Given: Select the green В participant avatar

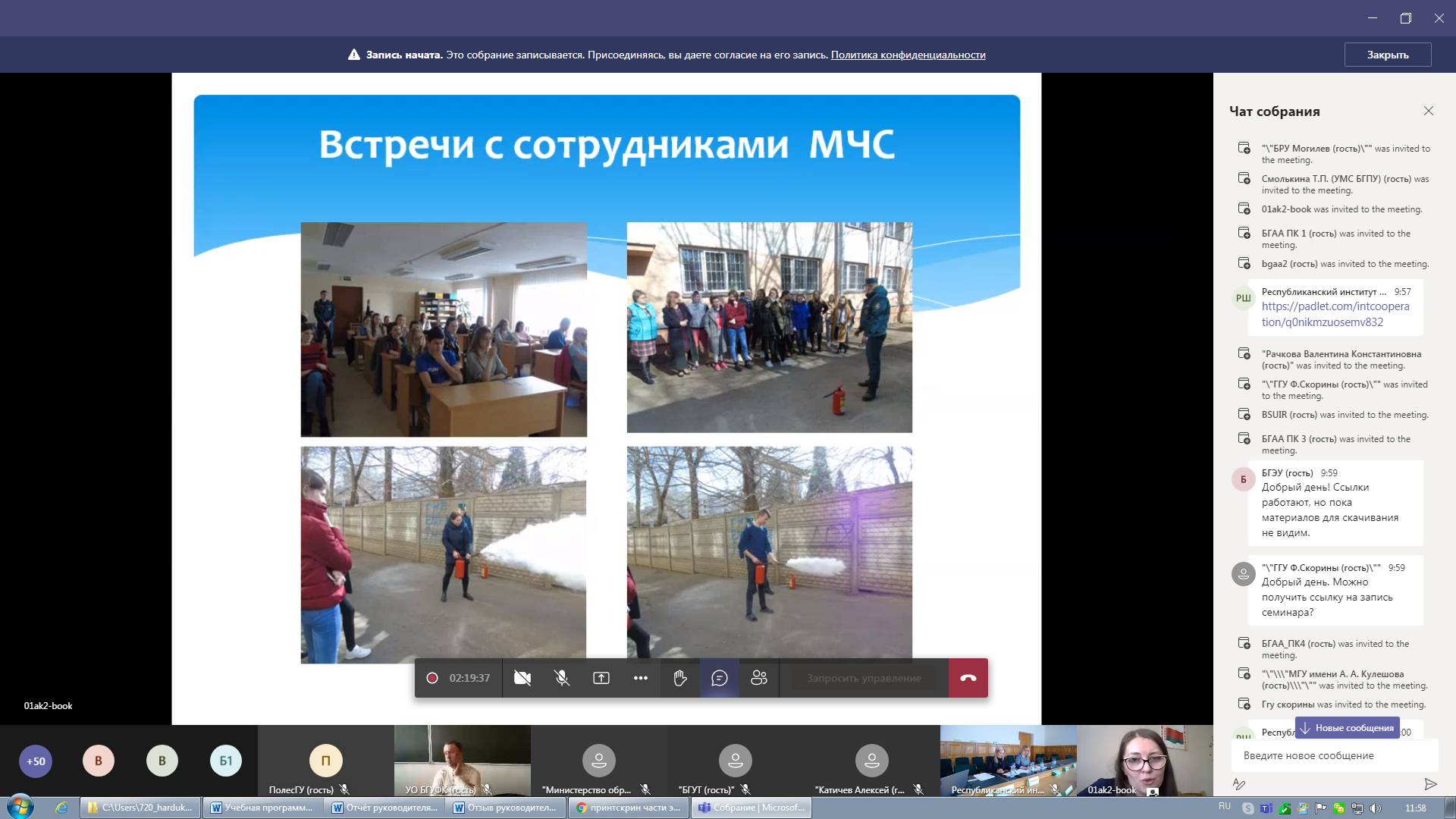Looking at the screenshot, I should [162, 761].
